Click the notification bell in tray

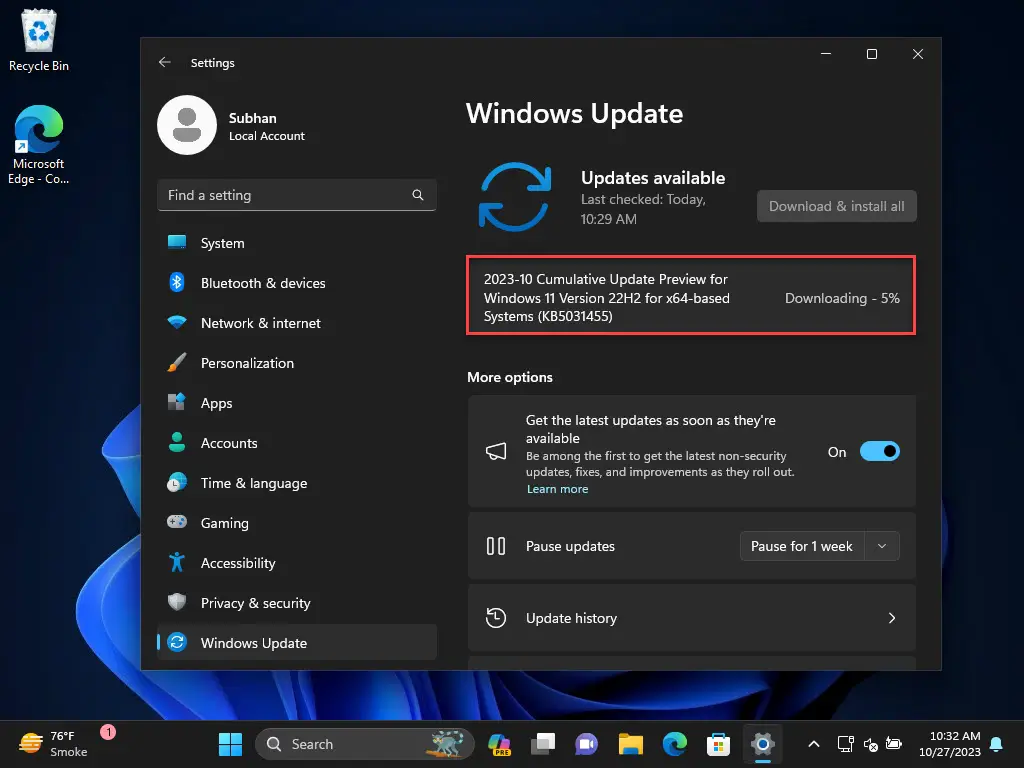pos(997,744)
